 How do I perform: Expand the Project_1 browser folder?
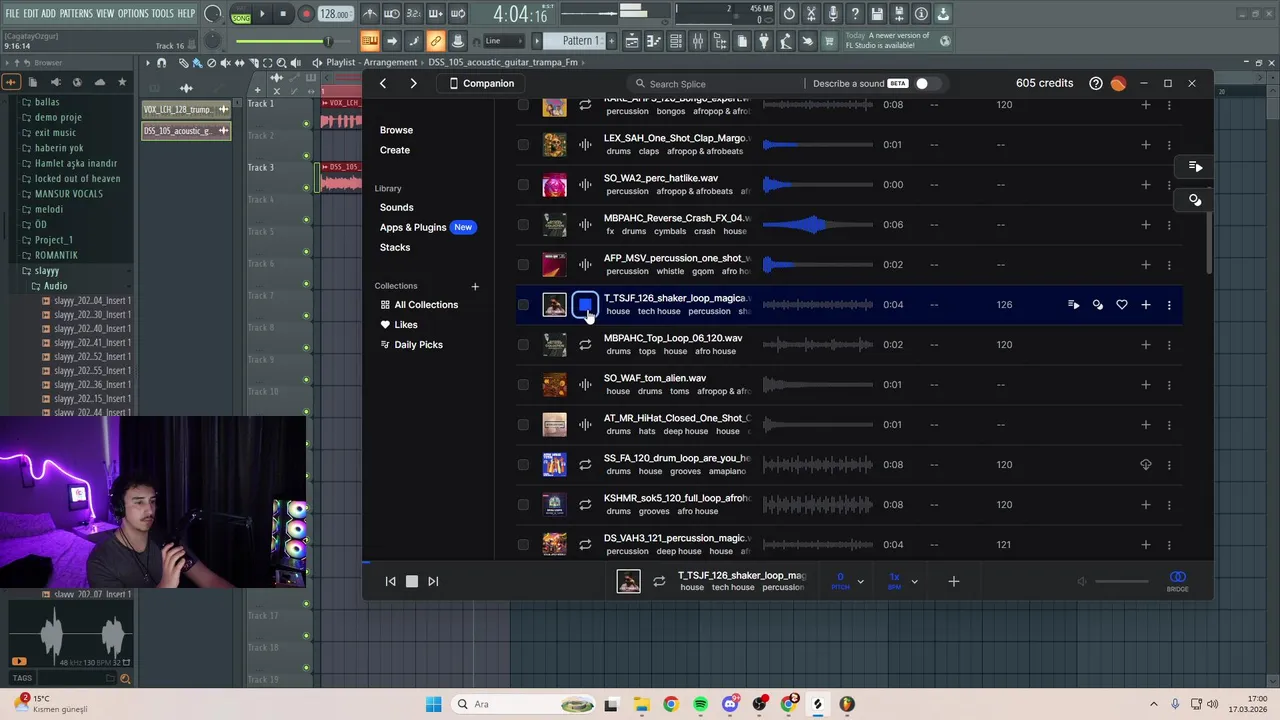pos(53,240)
